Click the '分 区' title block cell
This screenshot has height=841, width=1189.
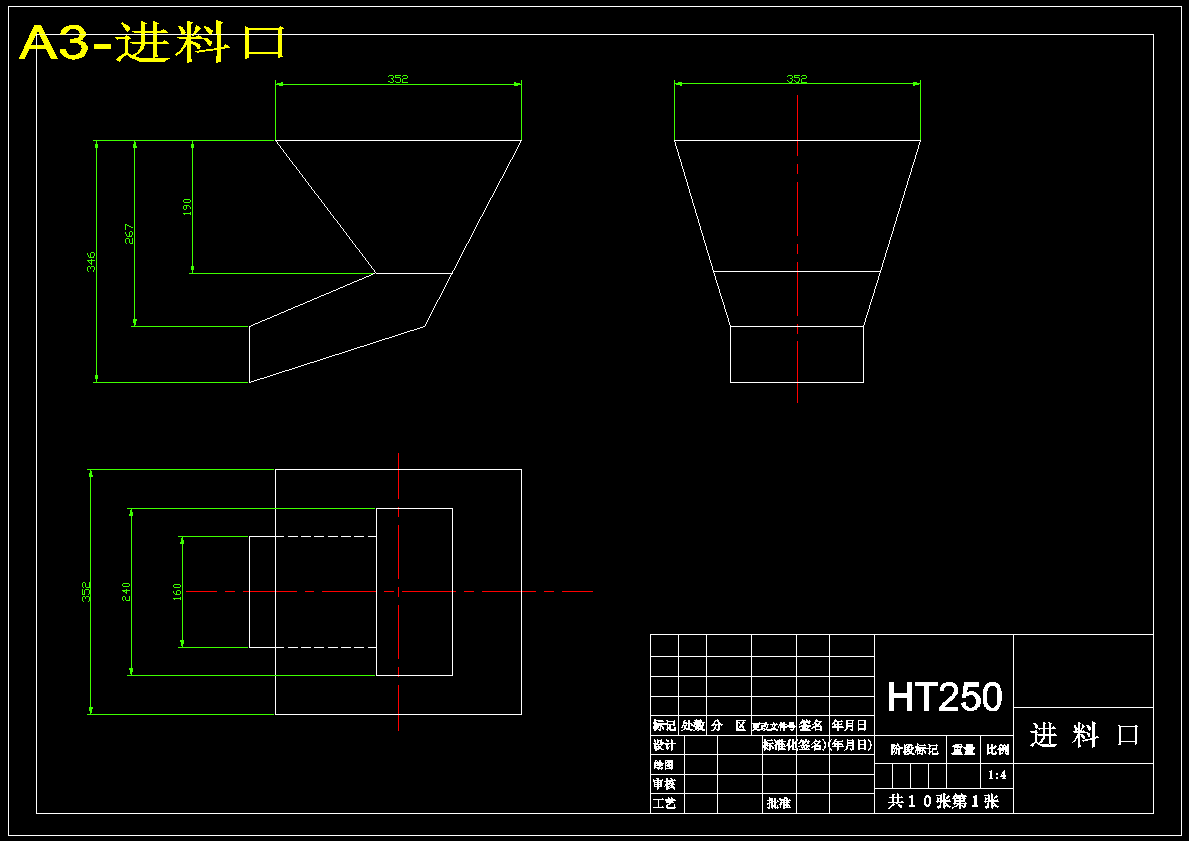[729, 726]
